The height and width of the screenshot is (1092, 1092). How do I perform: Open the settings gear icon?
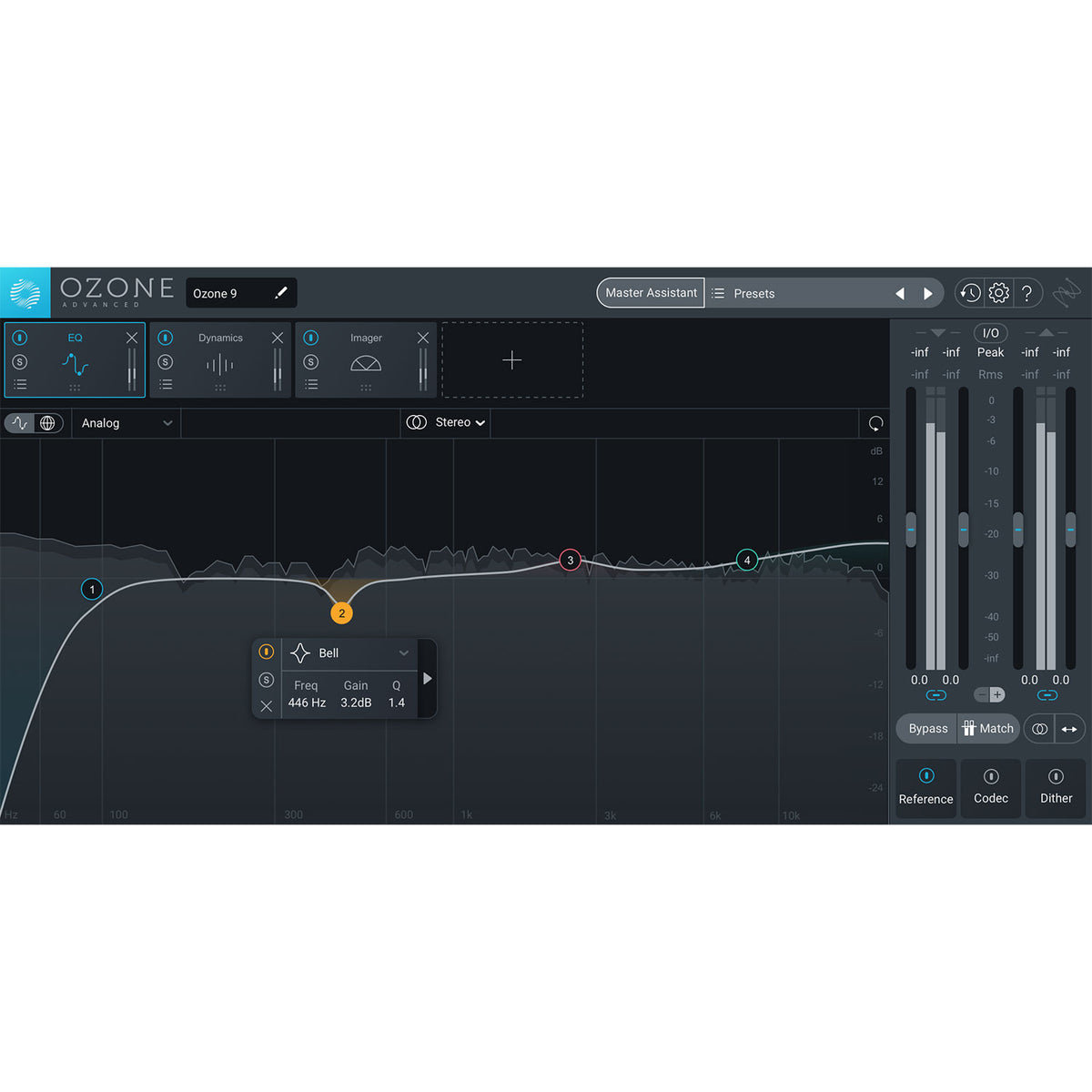998,293
